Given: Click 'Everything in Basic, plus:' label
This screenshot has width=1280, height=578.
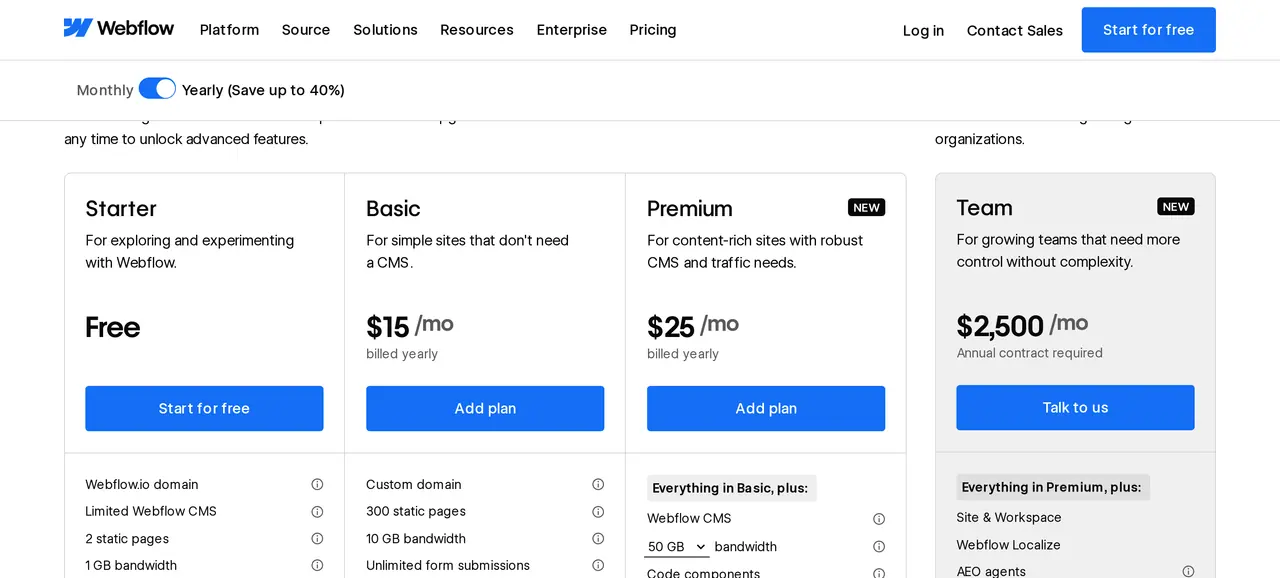Looking at the screenshot, I should (731, 488).
